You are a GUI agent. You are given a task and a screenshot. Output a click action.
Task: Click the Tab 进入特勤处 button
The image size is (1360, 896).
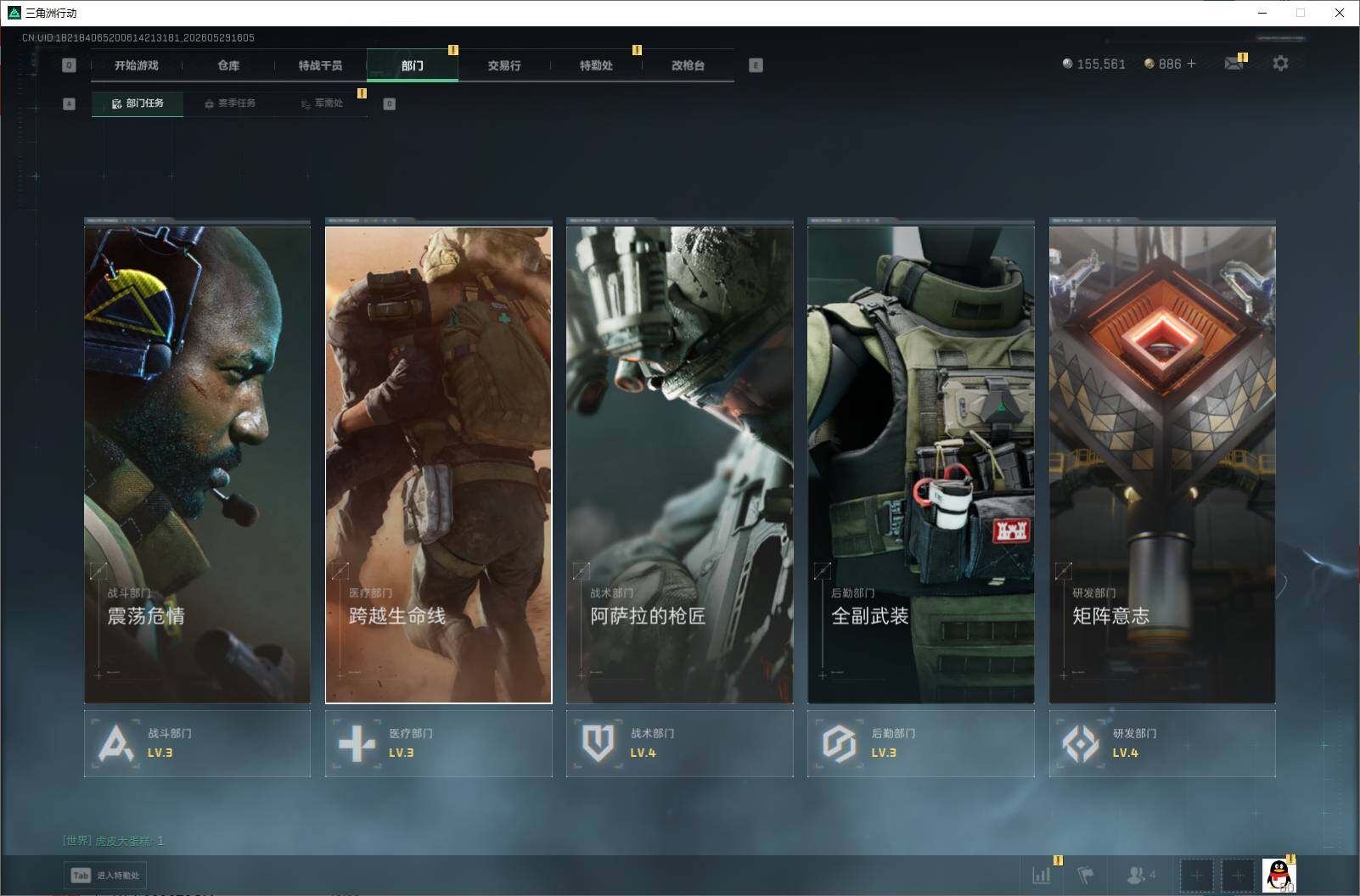pos(106,875)
